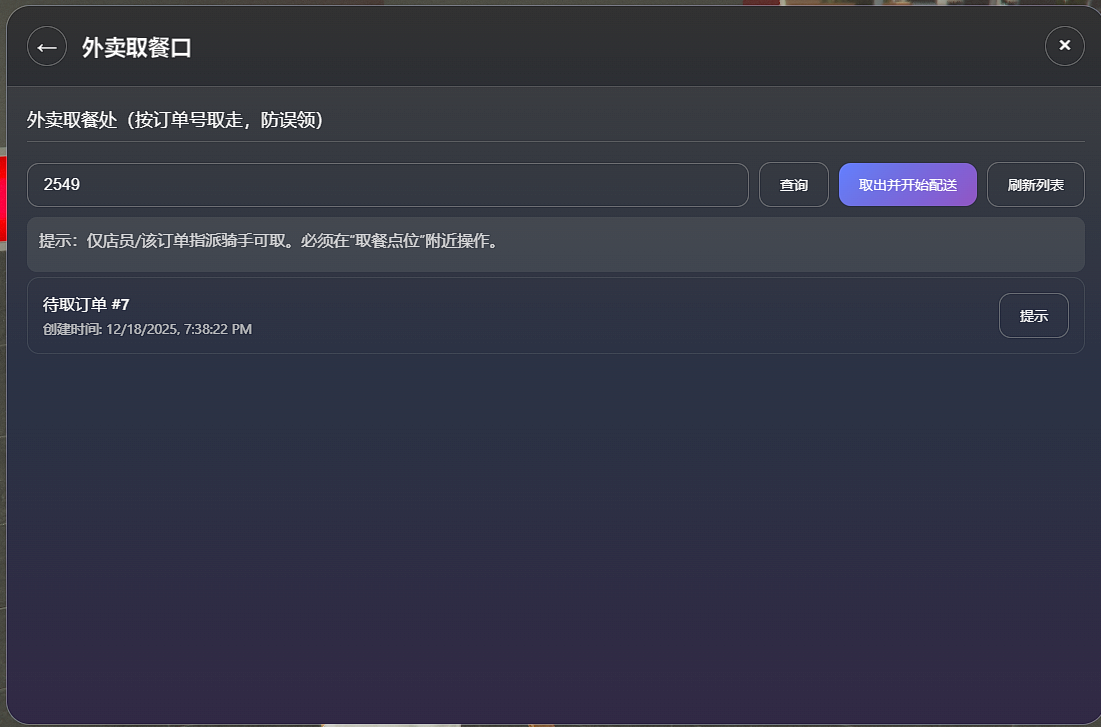
Task: Click the 外卖取餐处 section heading
Action: [175, 120]
